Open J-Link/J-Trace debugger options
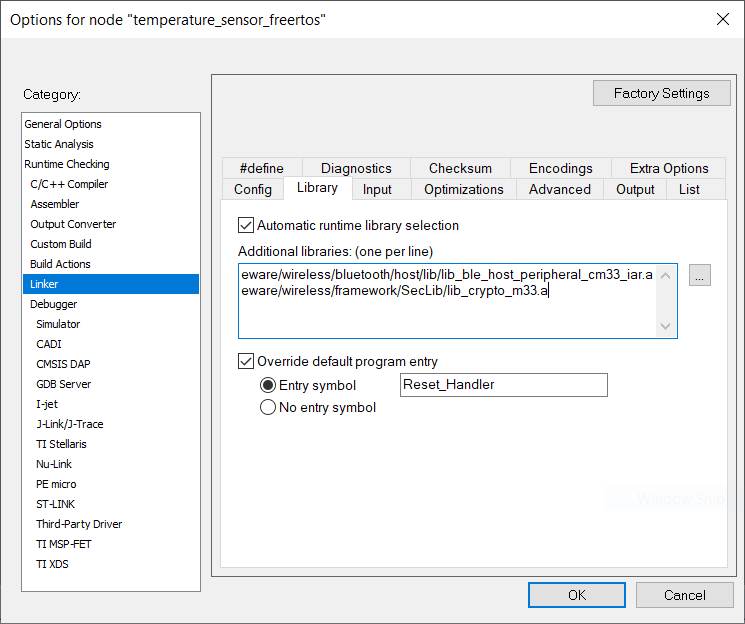This screenshot has height=624, width=745. (69, 424)
